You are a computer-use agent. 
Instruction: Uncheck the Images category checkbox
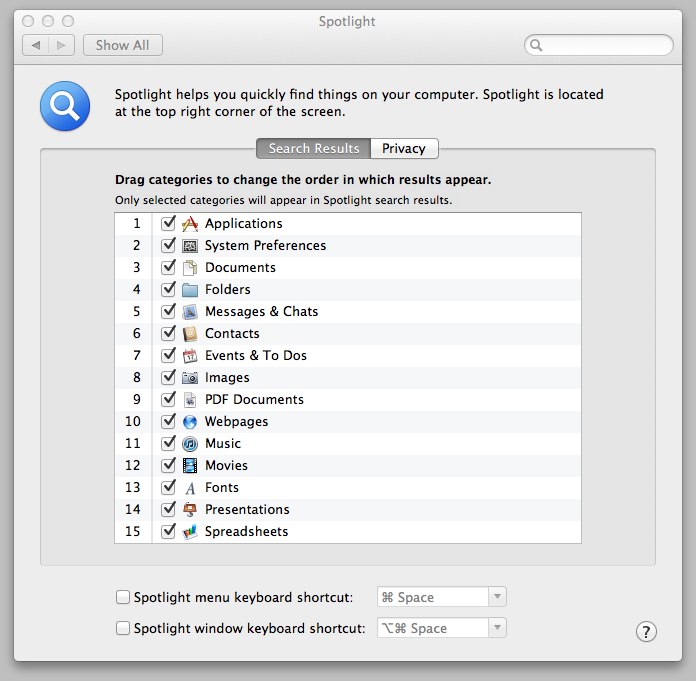(x=168, y=377)
